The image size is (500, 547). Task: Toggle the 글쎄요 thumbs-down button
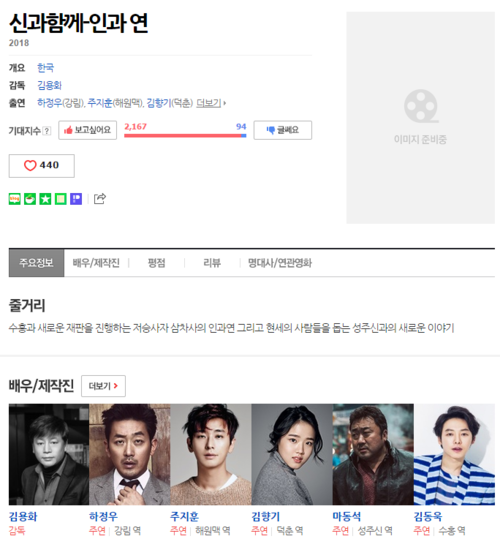pyautogui.click(x=283, y=130)
